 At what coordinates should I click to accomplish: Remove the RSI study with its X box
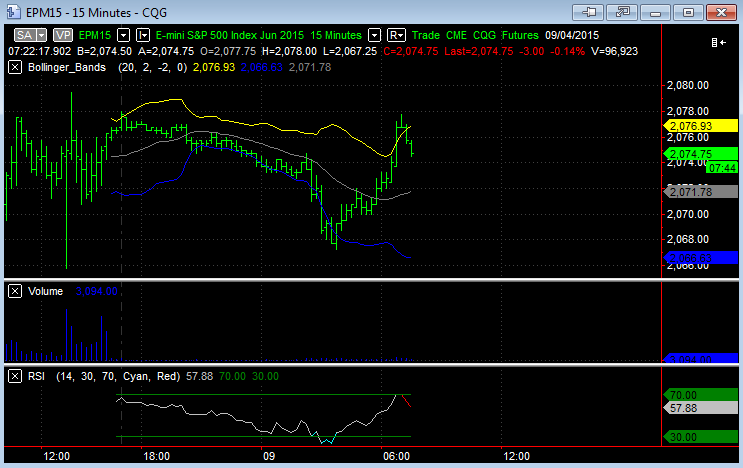tap(15, 377)
